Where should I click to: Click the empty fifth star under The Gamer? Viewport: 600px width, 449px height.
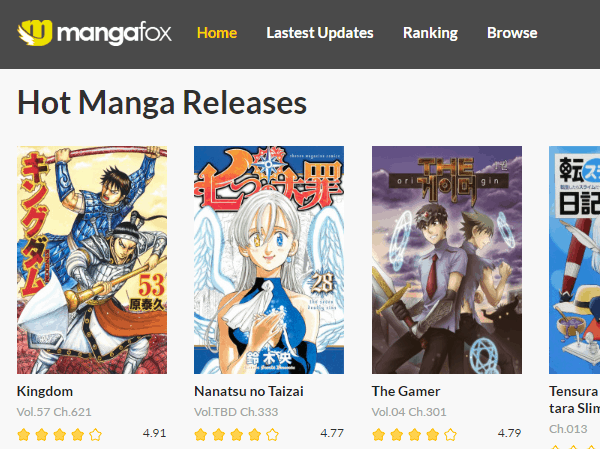pyautogui.click(x=450, y=434)
